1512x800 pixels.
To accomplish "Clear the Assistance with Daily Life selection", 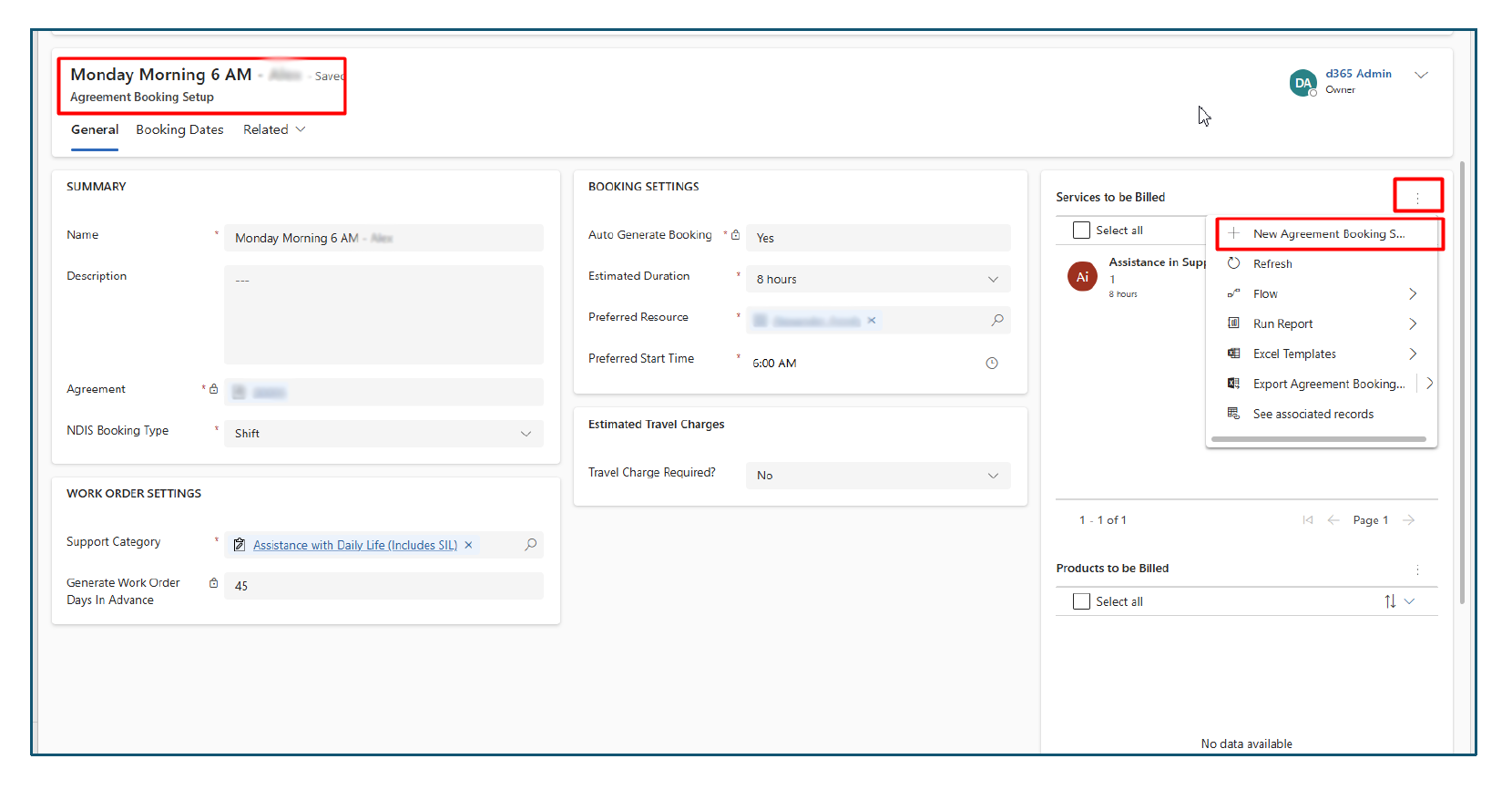I will coord(468,545).
